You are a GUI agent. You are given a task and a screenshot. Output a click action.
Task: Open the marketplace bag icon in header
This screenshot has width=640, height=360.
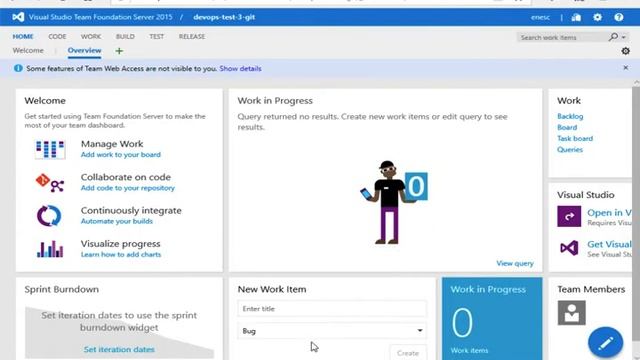point(576,17)
